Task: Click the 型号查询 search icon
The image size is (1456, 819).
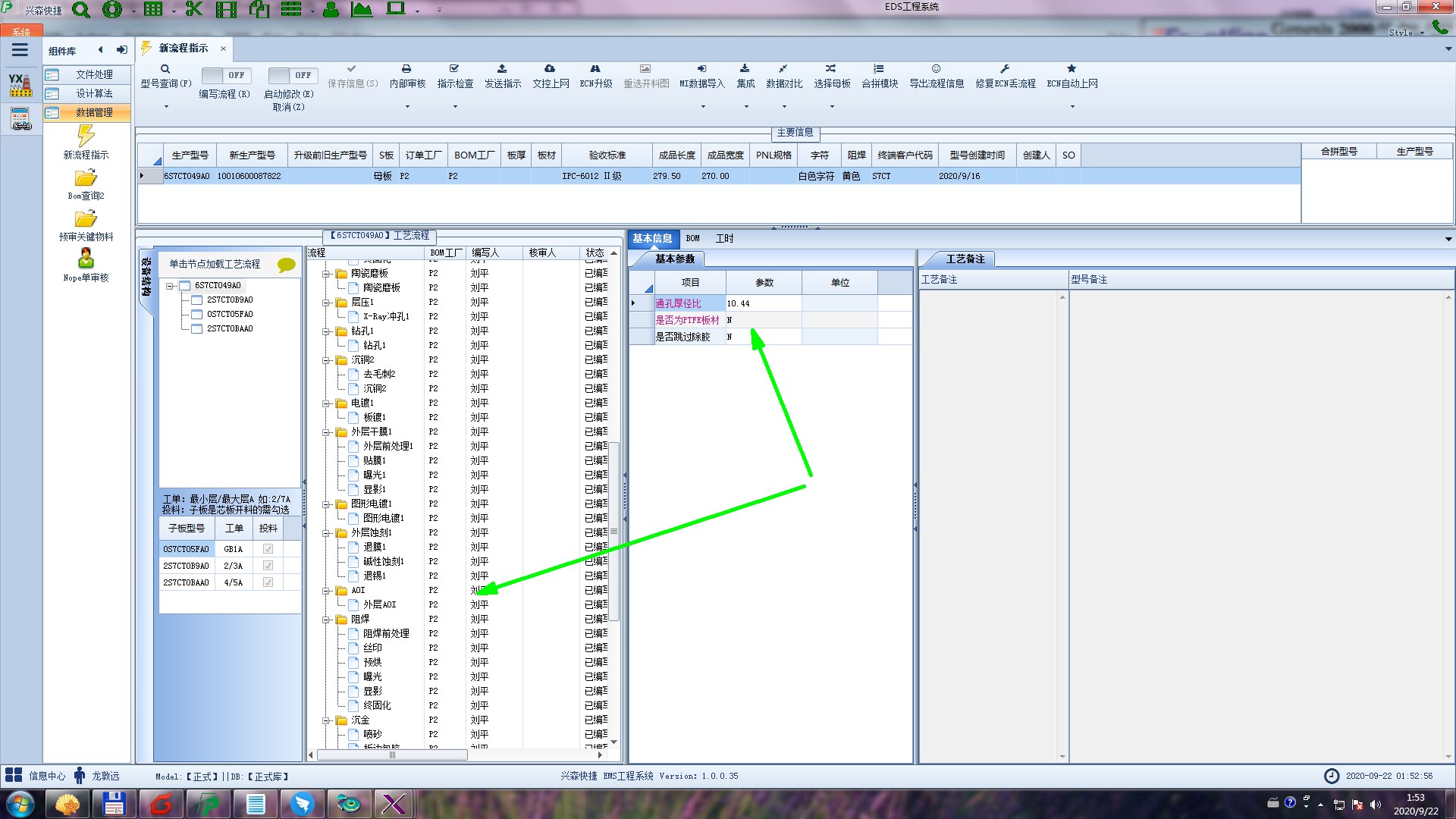Action: 165,69
